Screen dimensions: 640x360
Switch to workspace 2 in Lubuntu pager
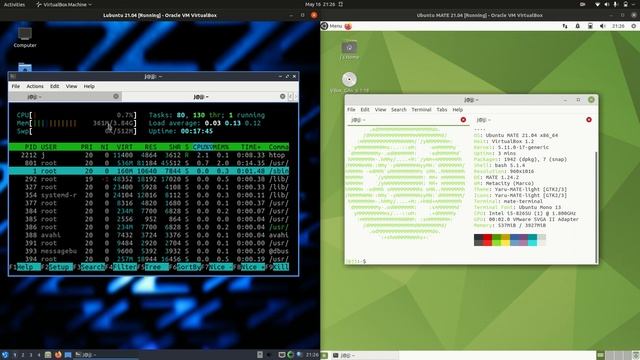click(x=23, y=355)
